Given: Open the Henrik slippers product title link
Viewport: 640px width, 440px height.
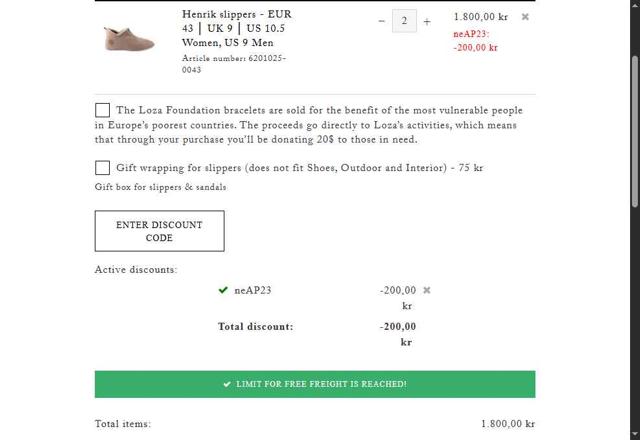Looking at the screenshot, I should tap(236, 28).
